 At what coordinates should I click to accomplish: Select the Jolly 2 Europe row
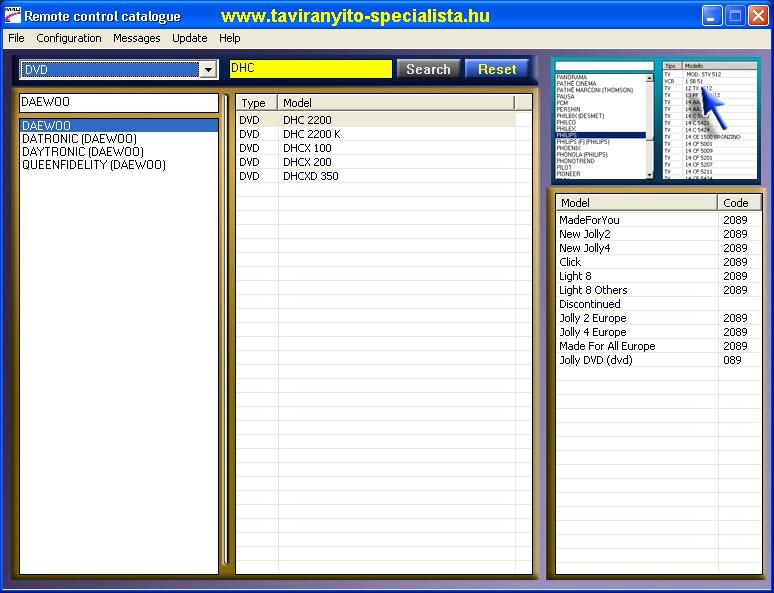[658, 318]
